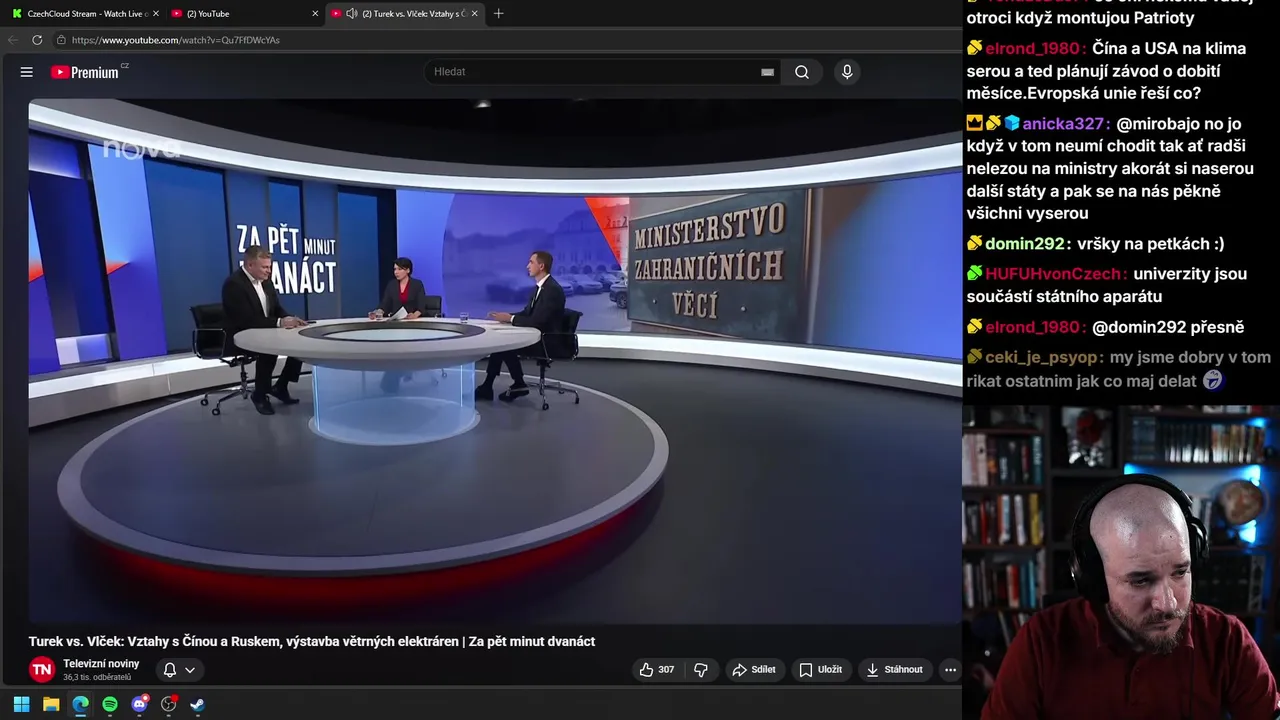
Task: Open Discord from taskbar
Action: (x=139, y=704)
